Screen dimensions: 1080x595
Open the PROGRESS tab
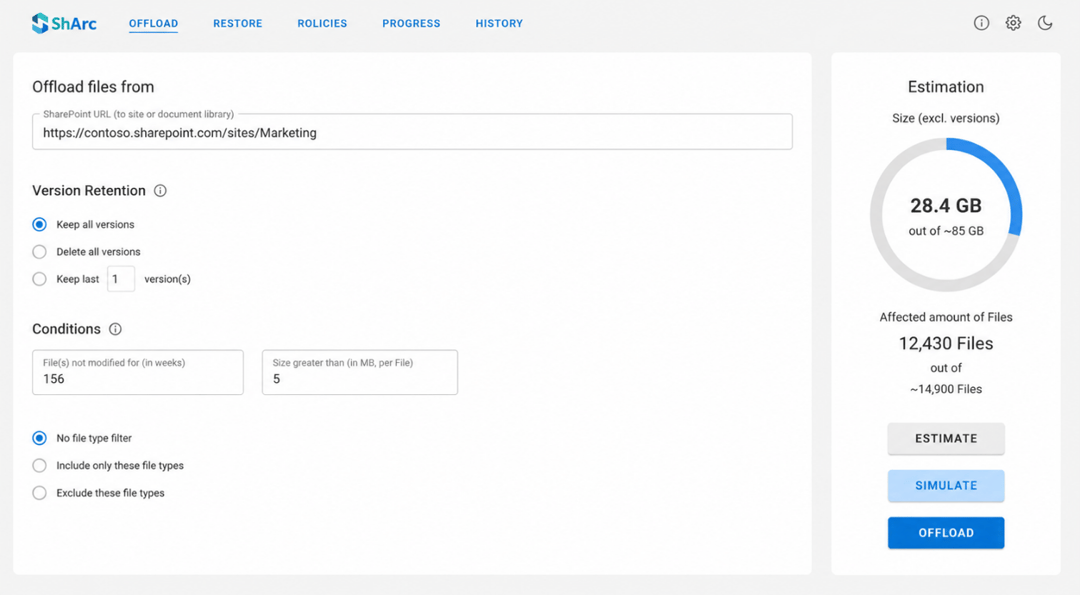point(411,23)
